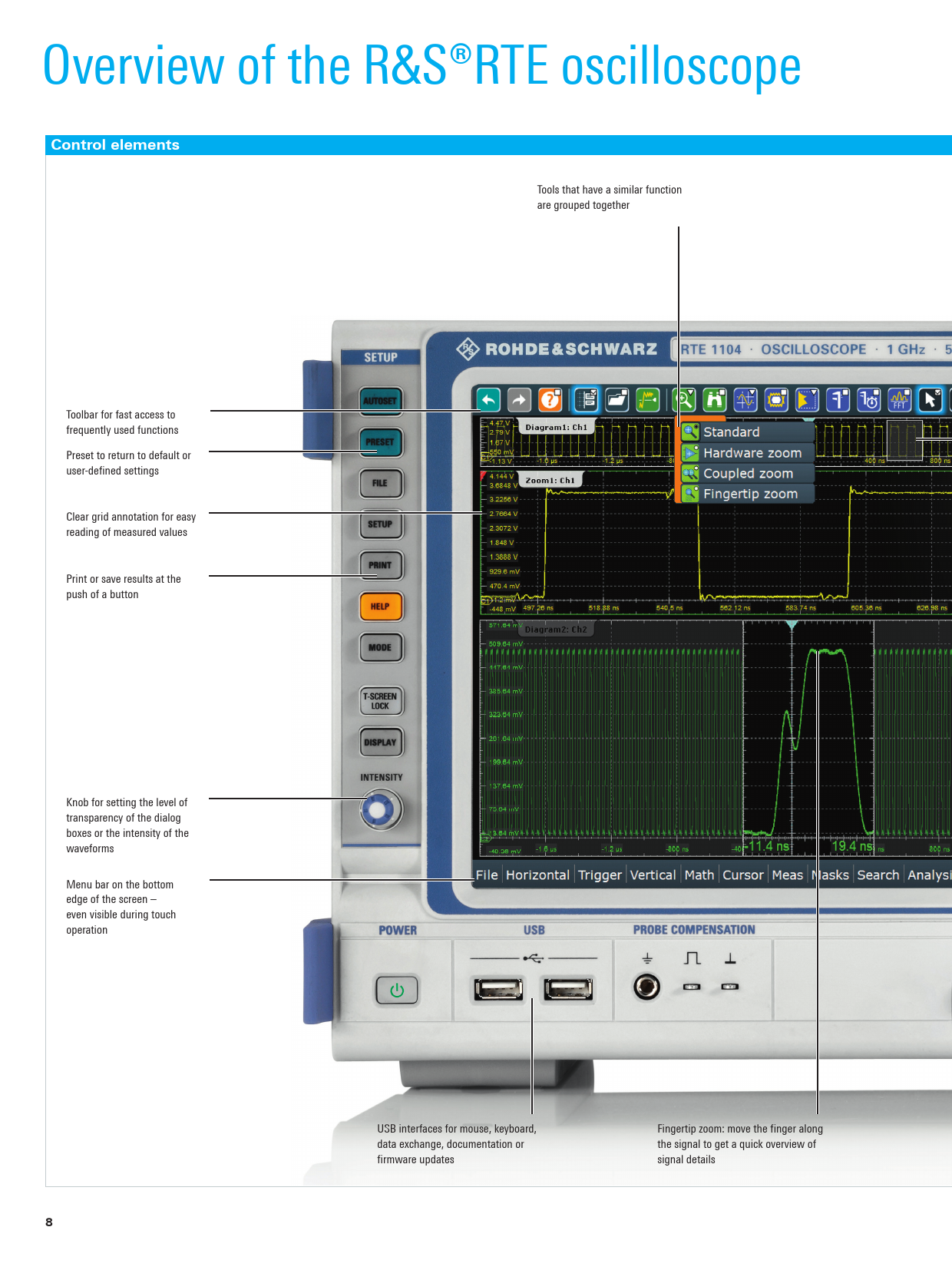This screenshot has width=952, height=1270.
Task: Open the orange help question-mark tool
Action: point(550,399)
